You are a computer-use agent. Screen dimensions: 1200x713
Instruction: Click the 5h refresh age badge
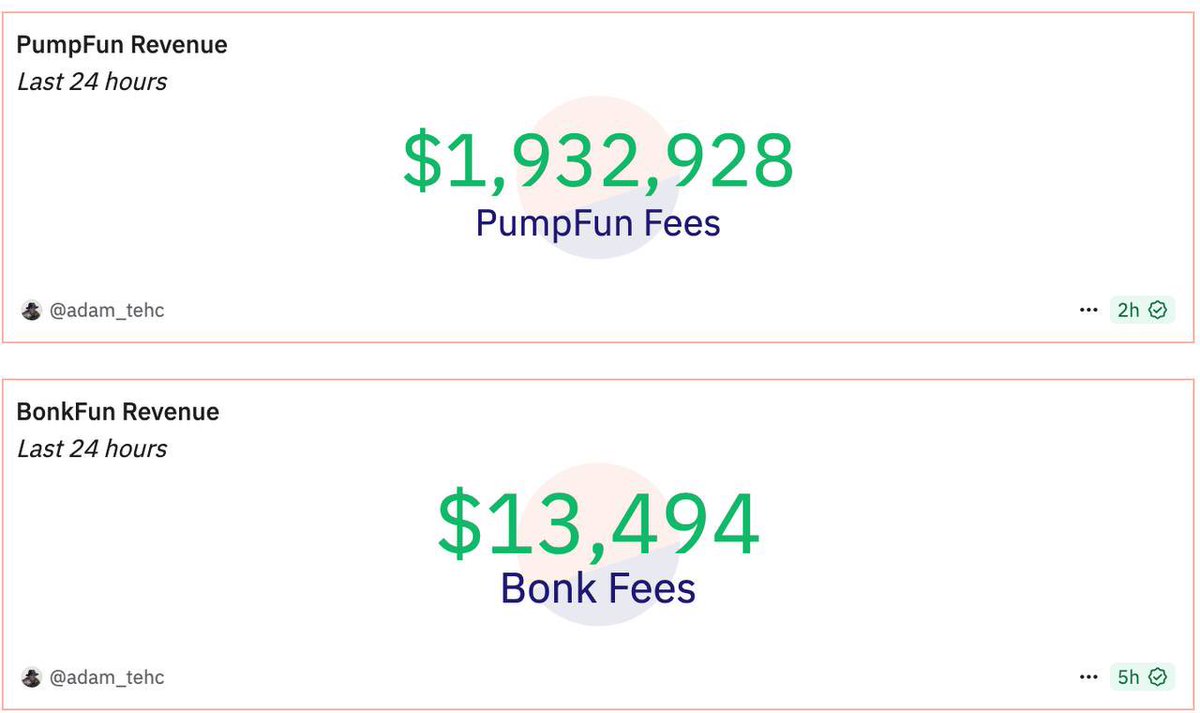[x=1142, y=677]
